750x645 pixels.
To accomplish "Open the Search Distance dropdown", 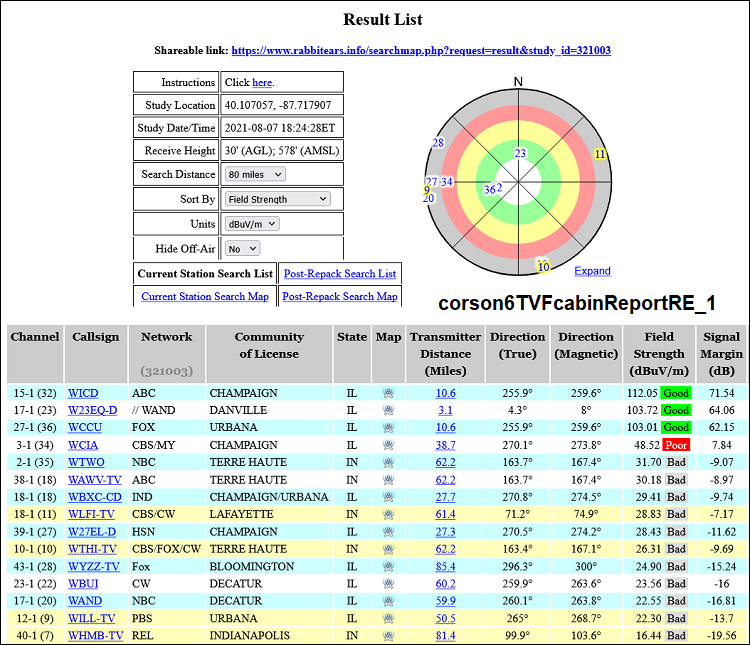I will coord(255,174).
